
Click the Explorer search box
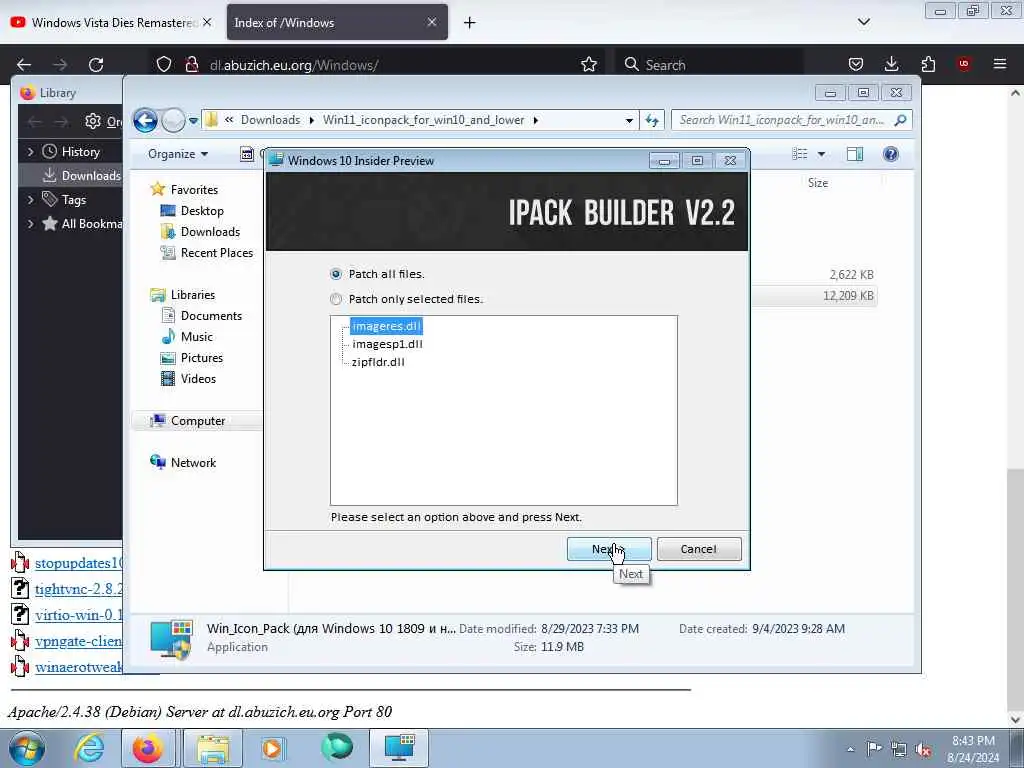click(x=791, y=120)
